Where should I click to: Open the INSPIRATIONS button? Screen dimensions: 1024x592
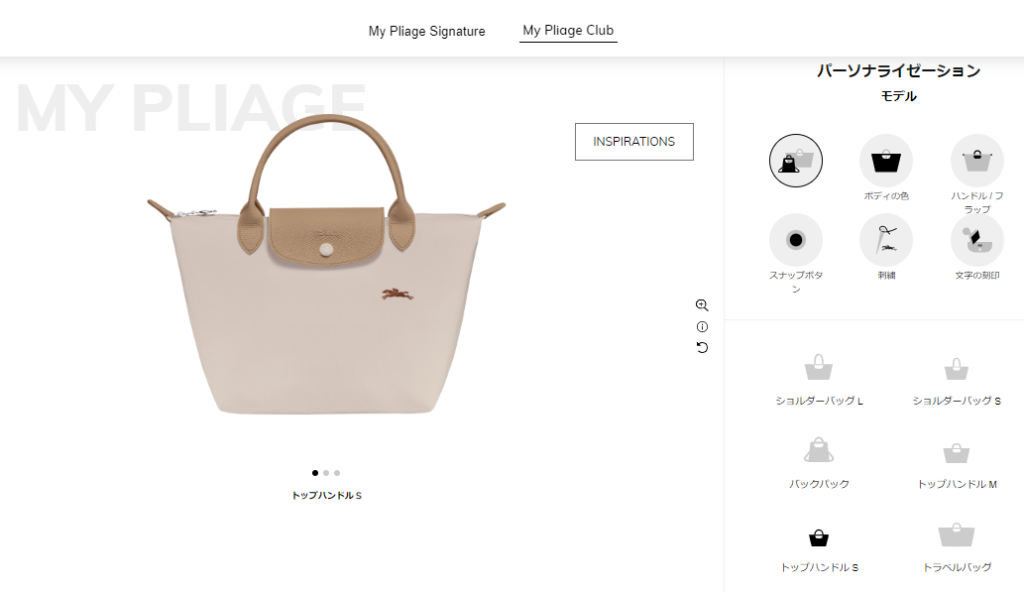[x=634, y=142]
